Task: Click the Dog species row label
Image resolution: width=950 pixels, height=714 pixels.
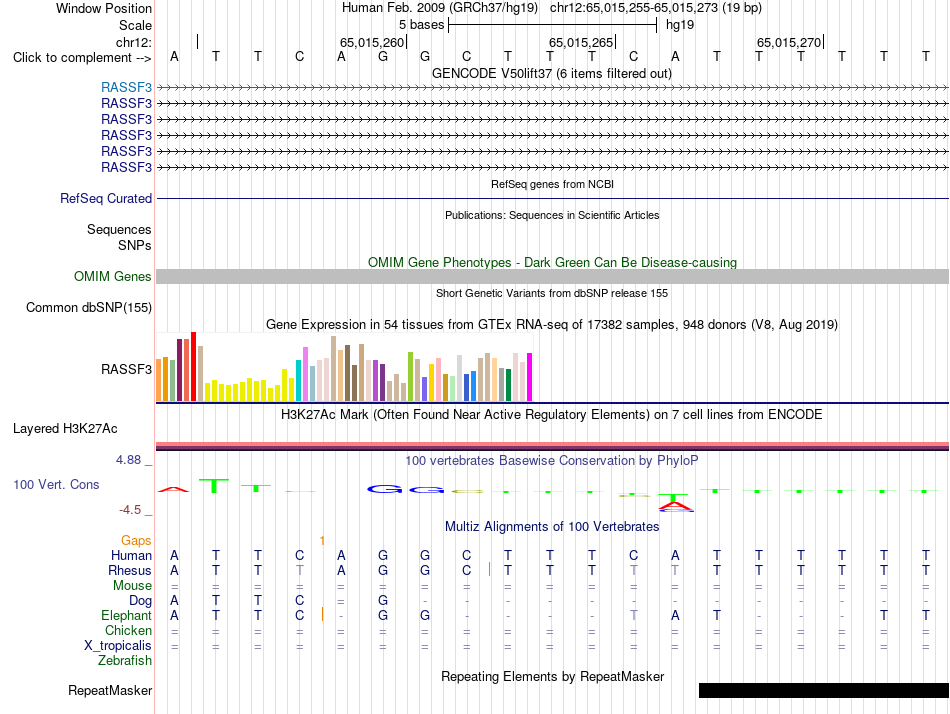Action: click(140, 601)
